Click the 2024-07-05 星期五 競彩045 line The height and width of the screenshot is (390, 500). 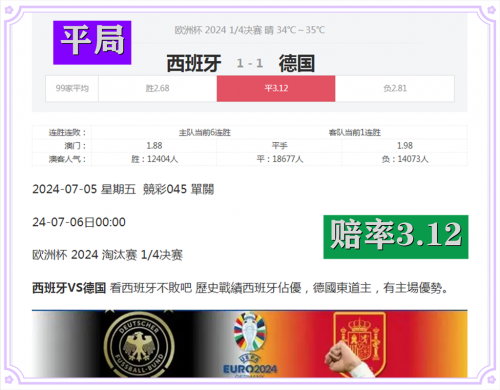[x=123, y=189]
